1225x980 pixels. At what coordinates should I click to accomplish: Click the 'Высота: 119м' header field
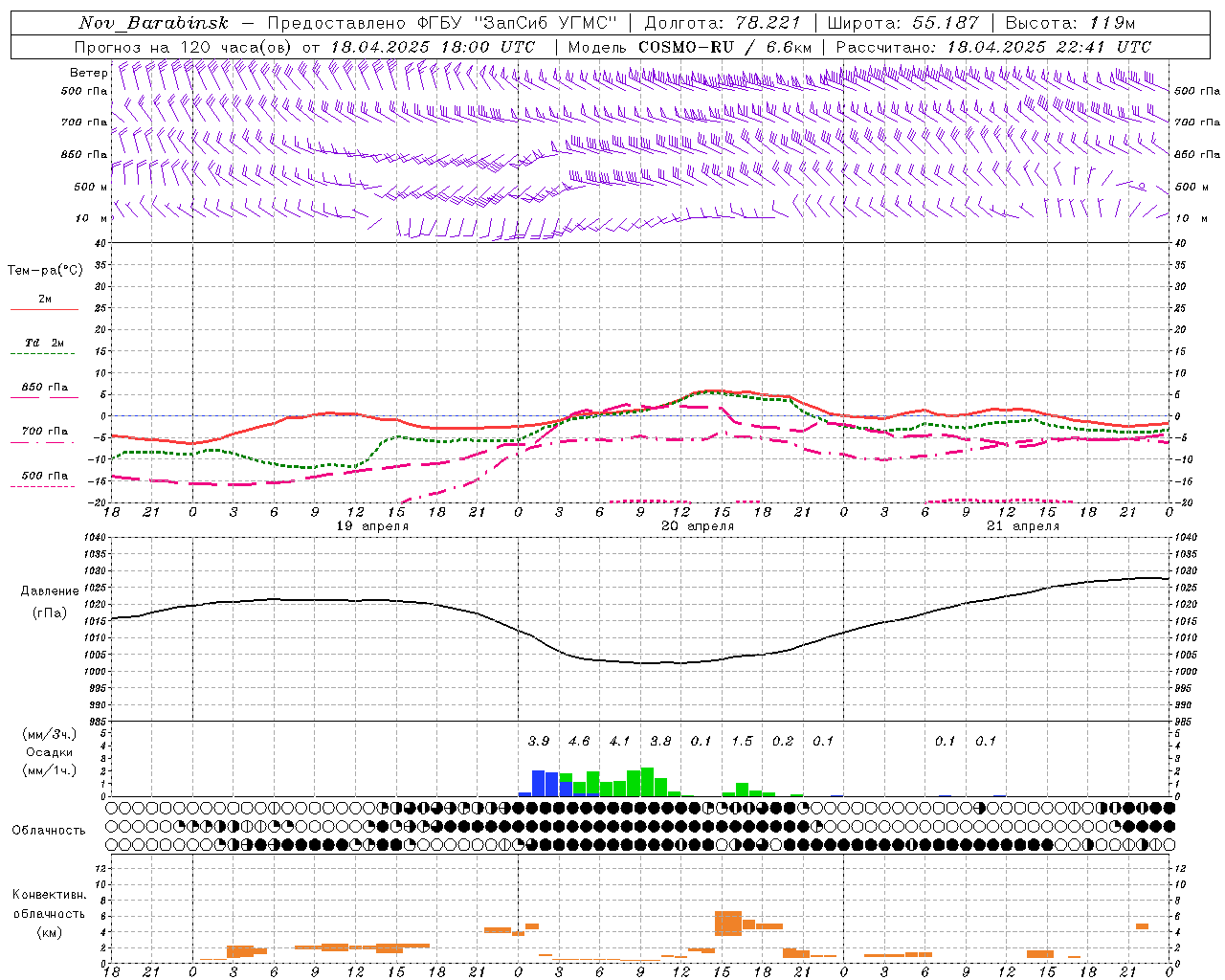pos(1070,23)
